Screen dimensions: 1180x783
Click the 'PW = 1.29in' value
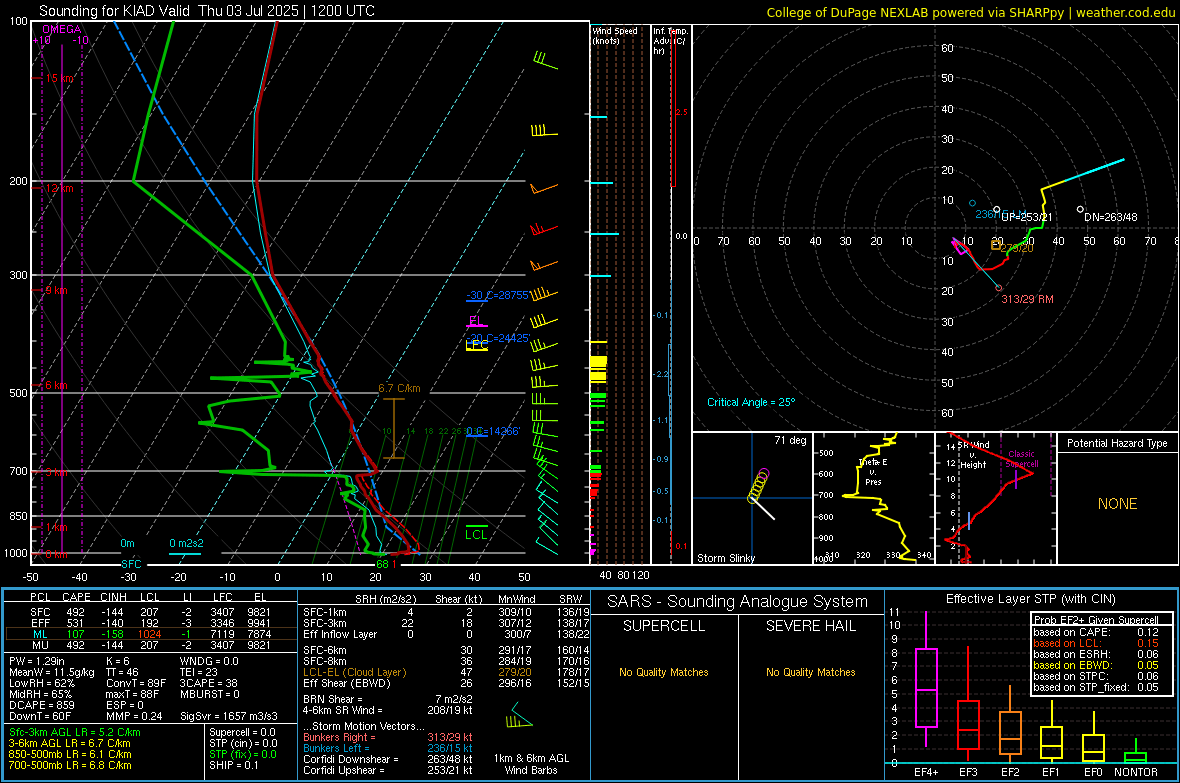pos(37,661)
